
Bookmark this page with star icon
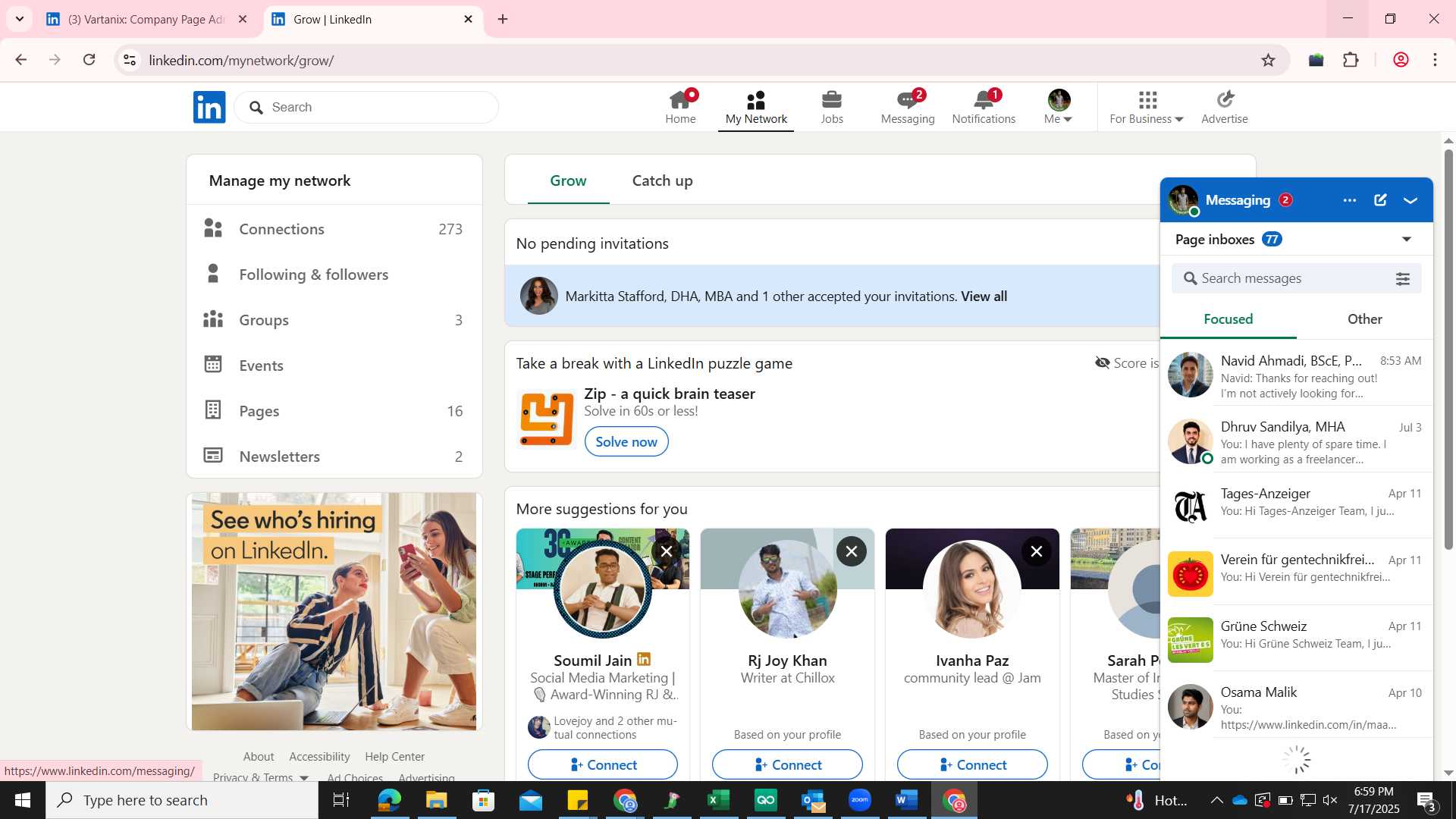coord(1268,60)
